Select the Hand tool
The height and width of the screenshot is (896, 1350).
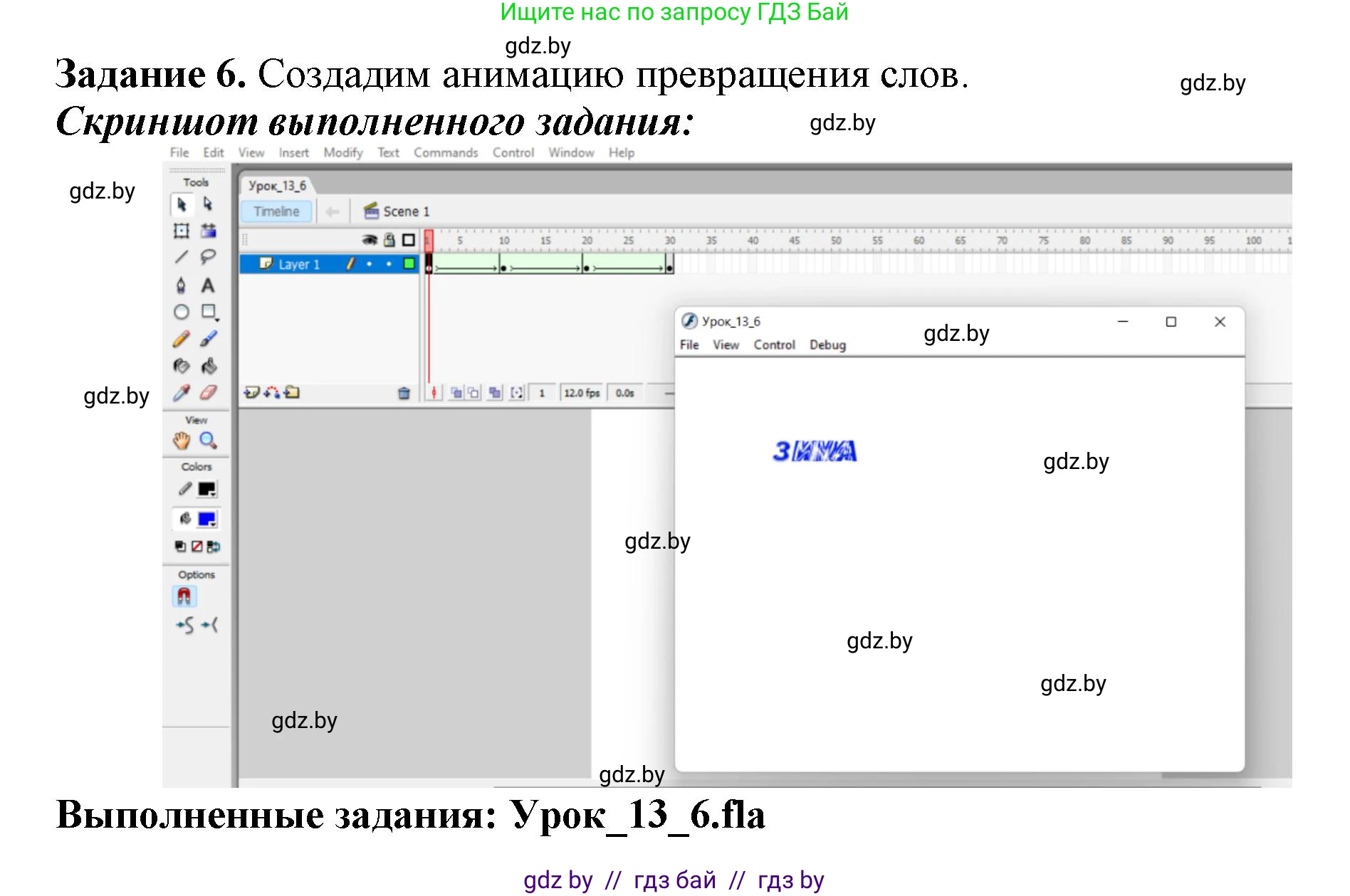point(182,441)
